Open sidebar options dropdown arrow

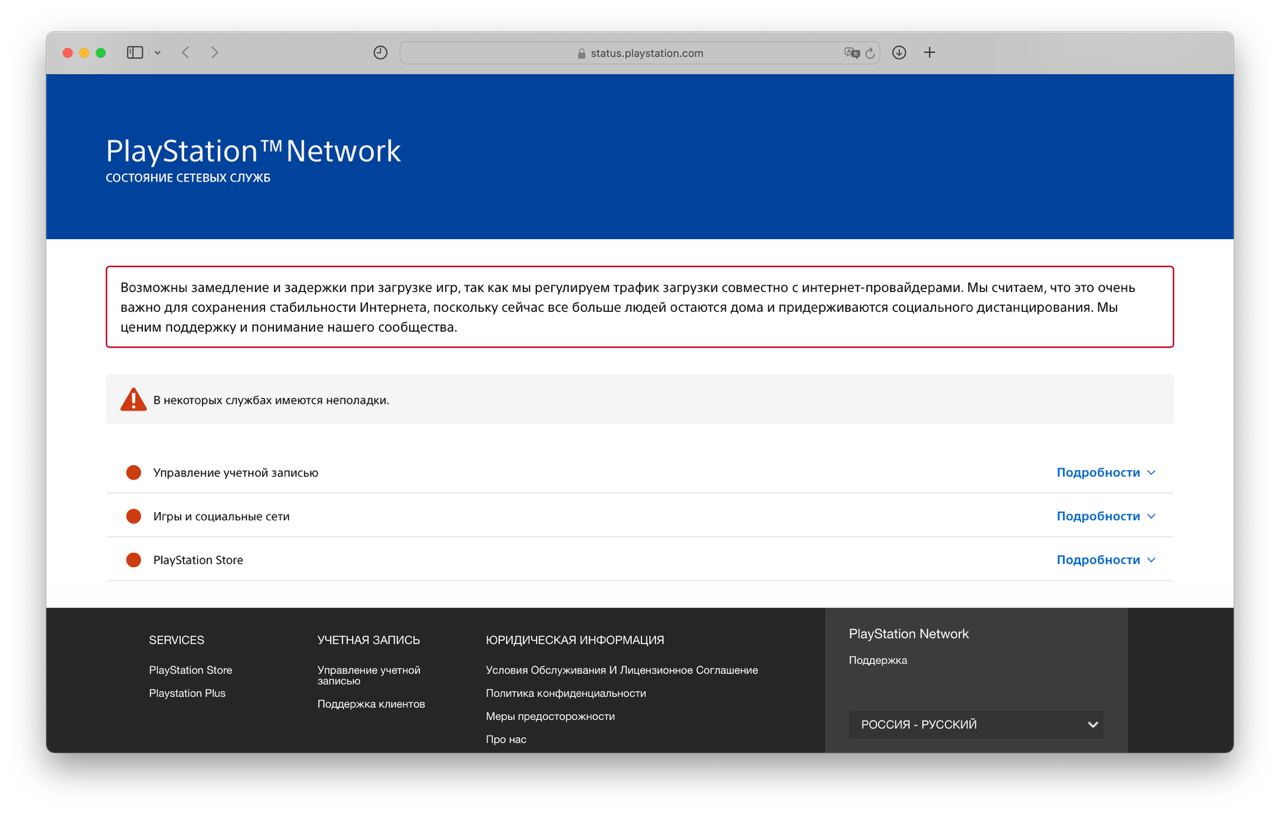click(157, 53)
